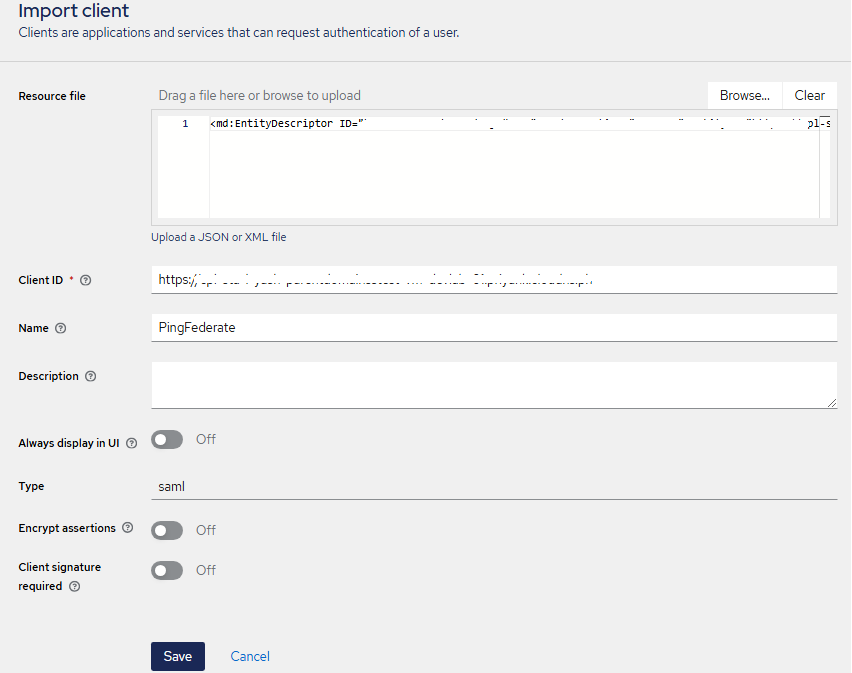Show help for Always display in UI
The width and height of the screenshot is (852, 673).
(x=132, y=444)
